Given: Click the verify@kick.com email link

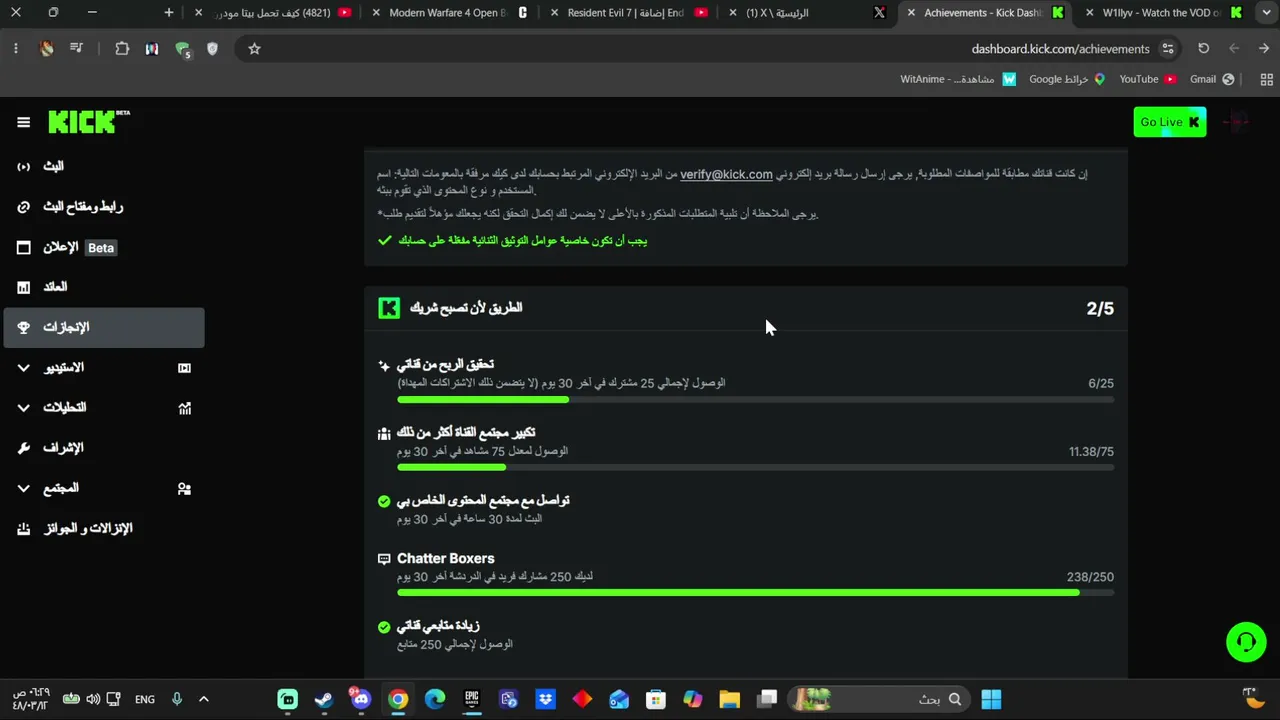Looking at the screenshot, I should pyautogui.click(x=727, y=174).
